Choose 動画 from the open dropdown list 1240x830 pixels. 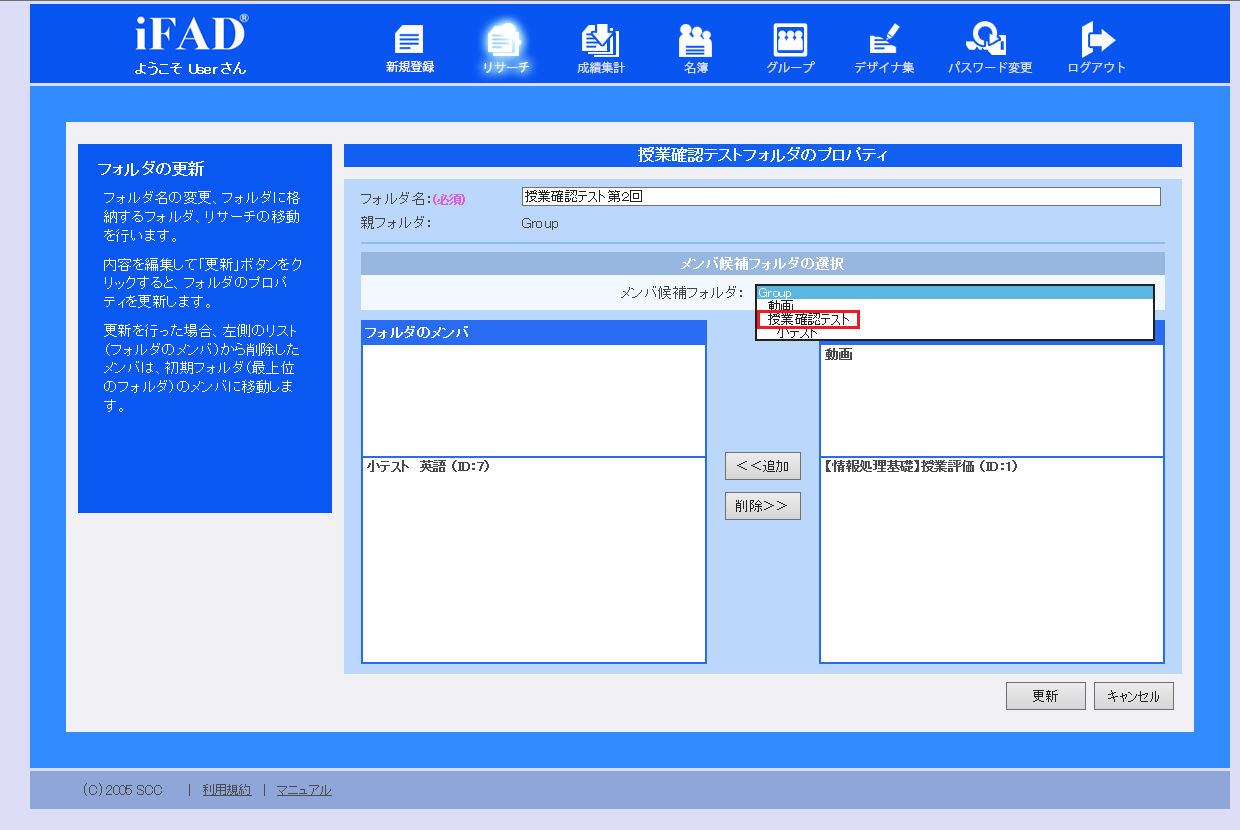(x=781, y=306)
